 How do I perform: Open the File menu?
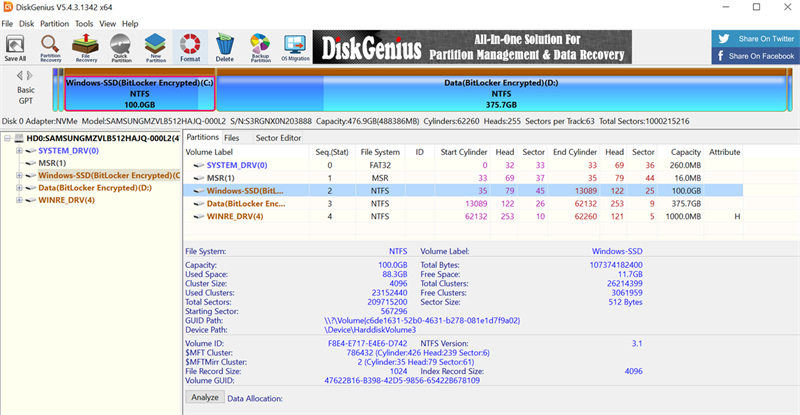[x=7, y=23]
